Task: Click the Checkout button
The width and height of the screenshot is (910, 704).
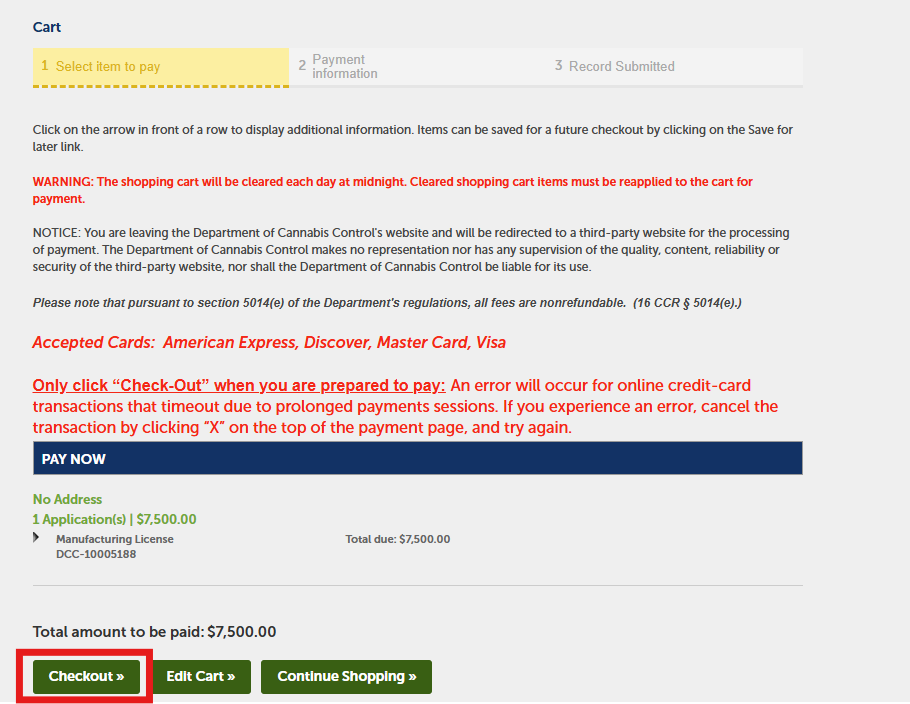Action: [x=86, y=677]
